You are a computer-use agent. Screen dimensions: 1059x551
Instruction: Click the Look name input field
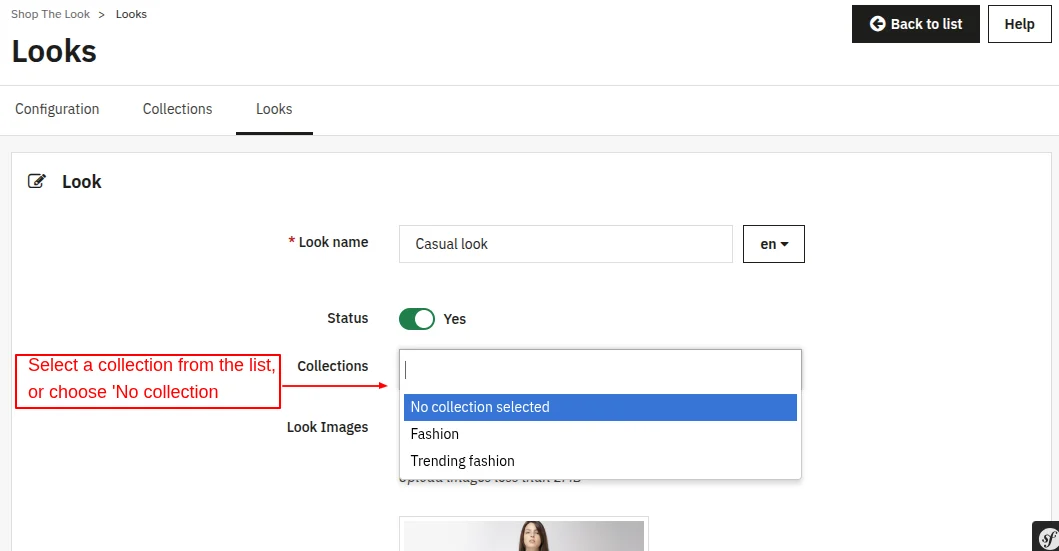point(565,244)
